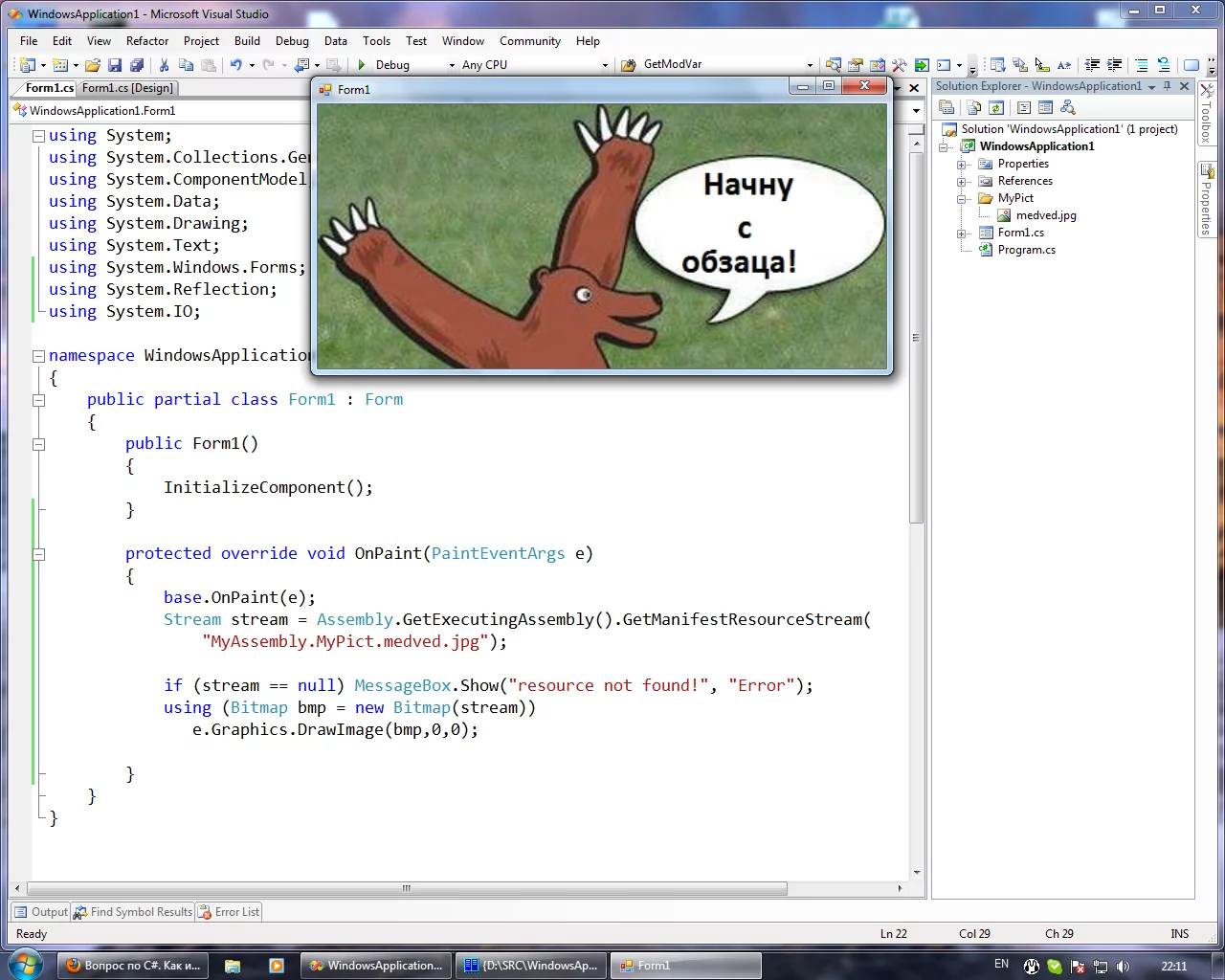This screenshot has height=980, width=1225.
Task: Switch to Form1.cs [Design] tab
Action: [127, 88]
